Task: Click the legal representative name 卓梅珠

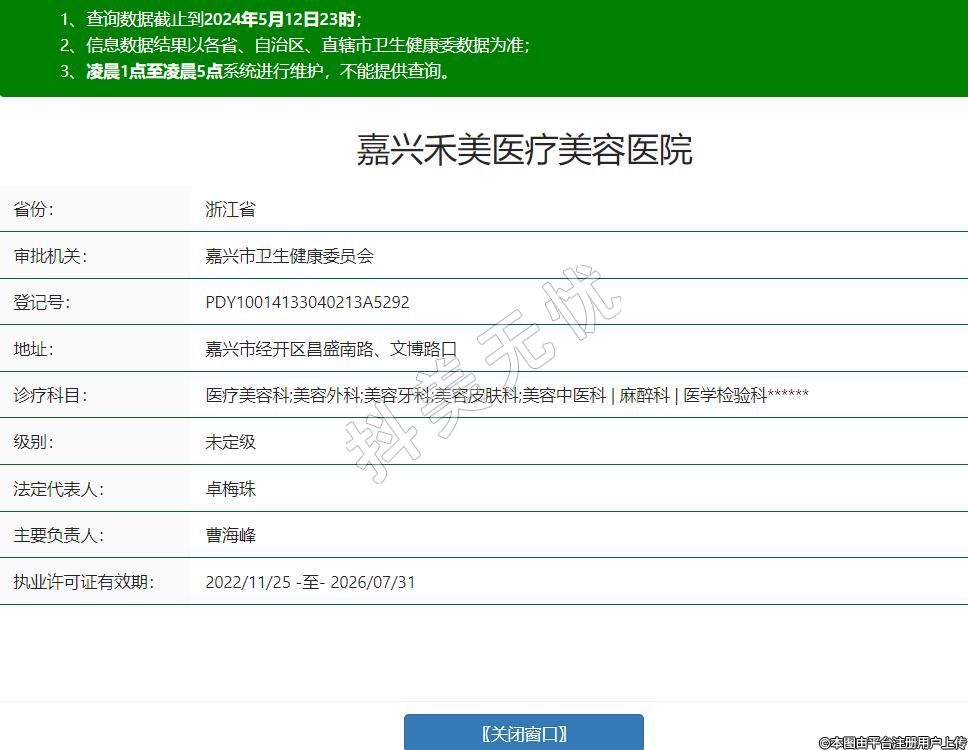Action: pos(230,489)
